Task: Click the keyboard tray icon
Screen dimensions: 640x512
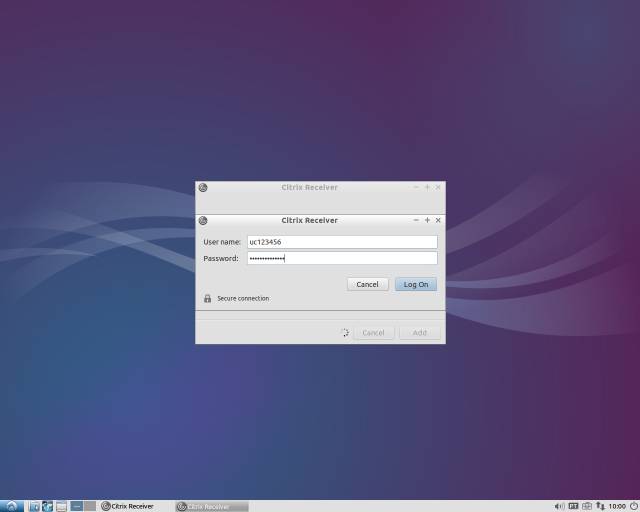Action: pyautogui.click(x=587, y=506)
